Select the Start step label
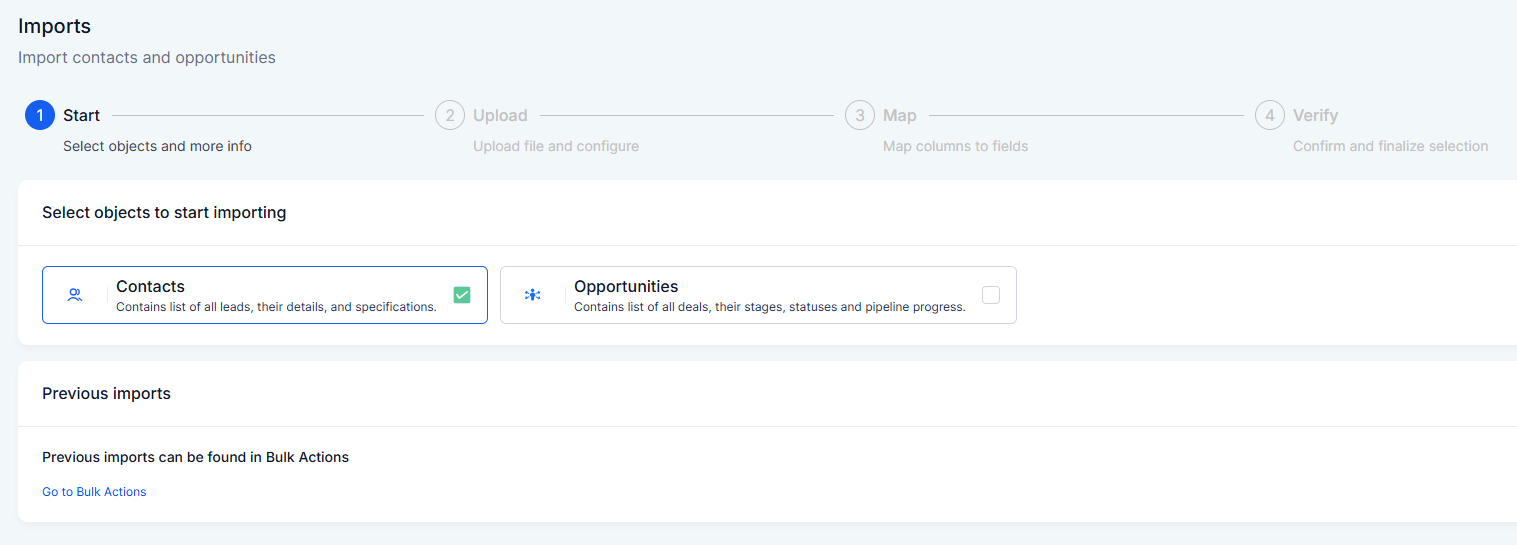1517x545 pixels. tap(81, 116)
